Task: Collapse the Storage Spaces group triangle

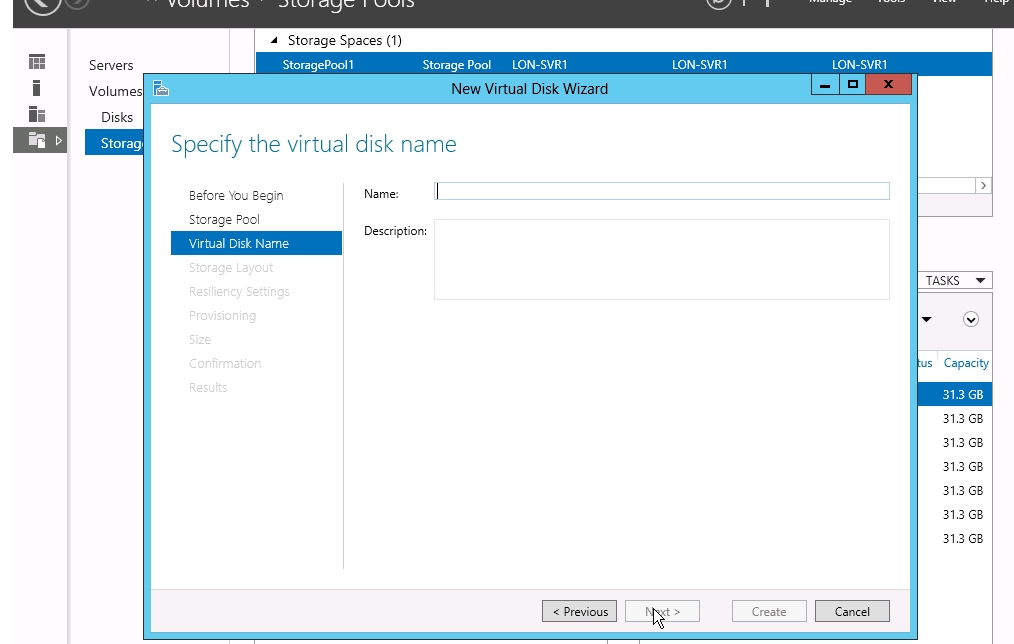Action: click(274, 41)
